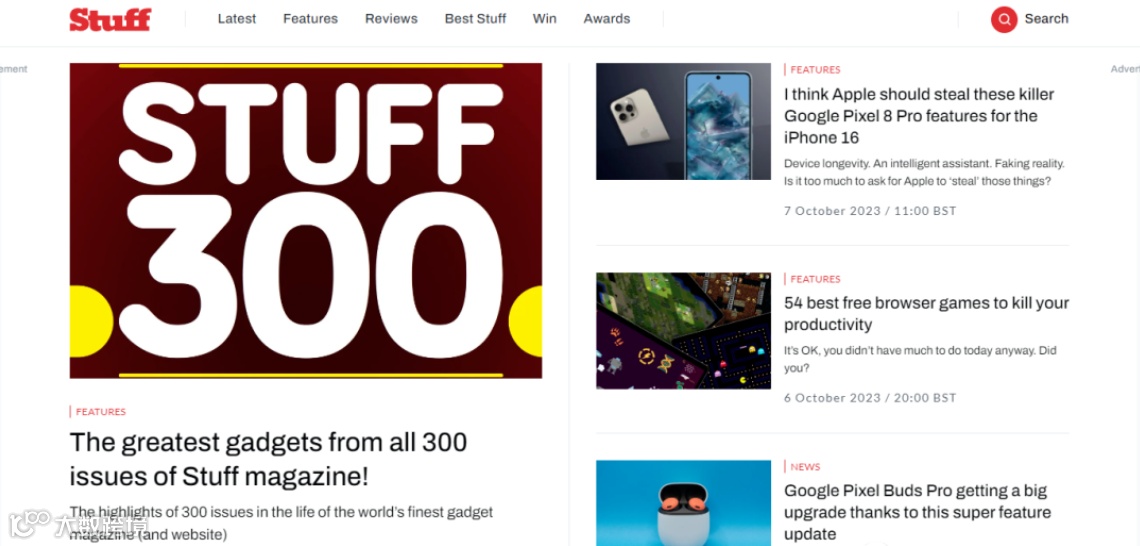This screenshot has width=1140, height=546.
Task: Click the 'Device longevity. An intelligent assistant' excerpt
Action: (924, 172)
